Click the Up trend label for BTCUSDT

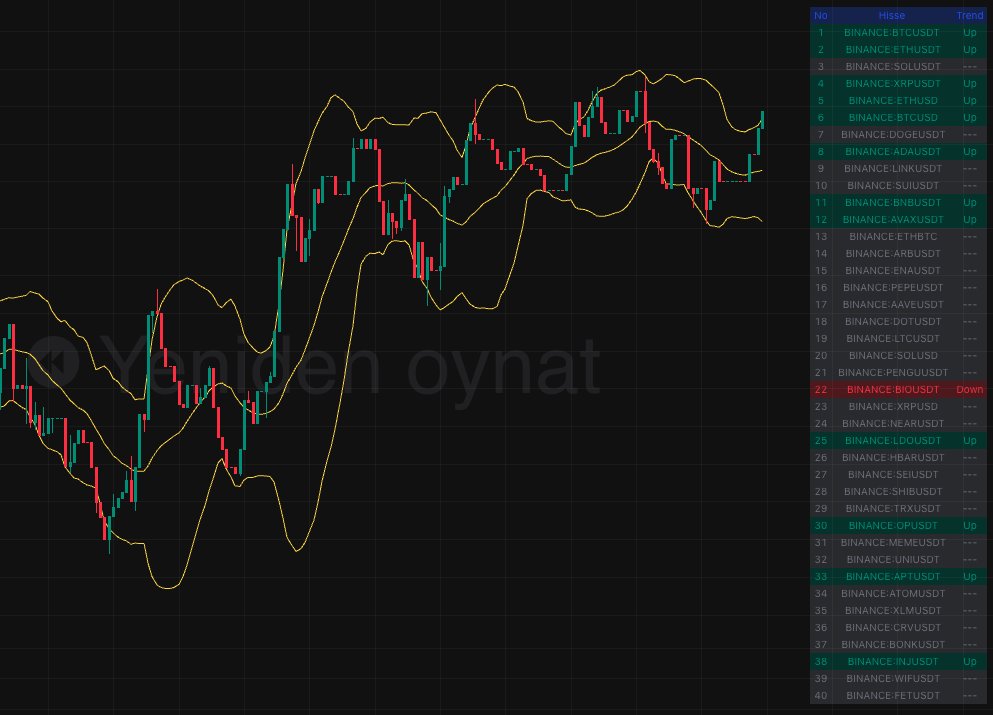coord(969,33)
